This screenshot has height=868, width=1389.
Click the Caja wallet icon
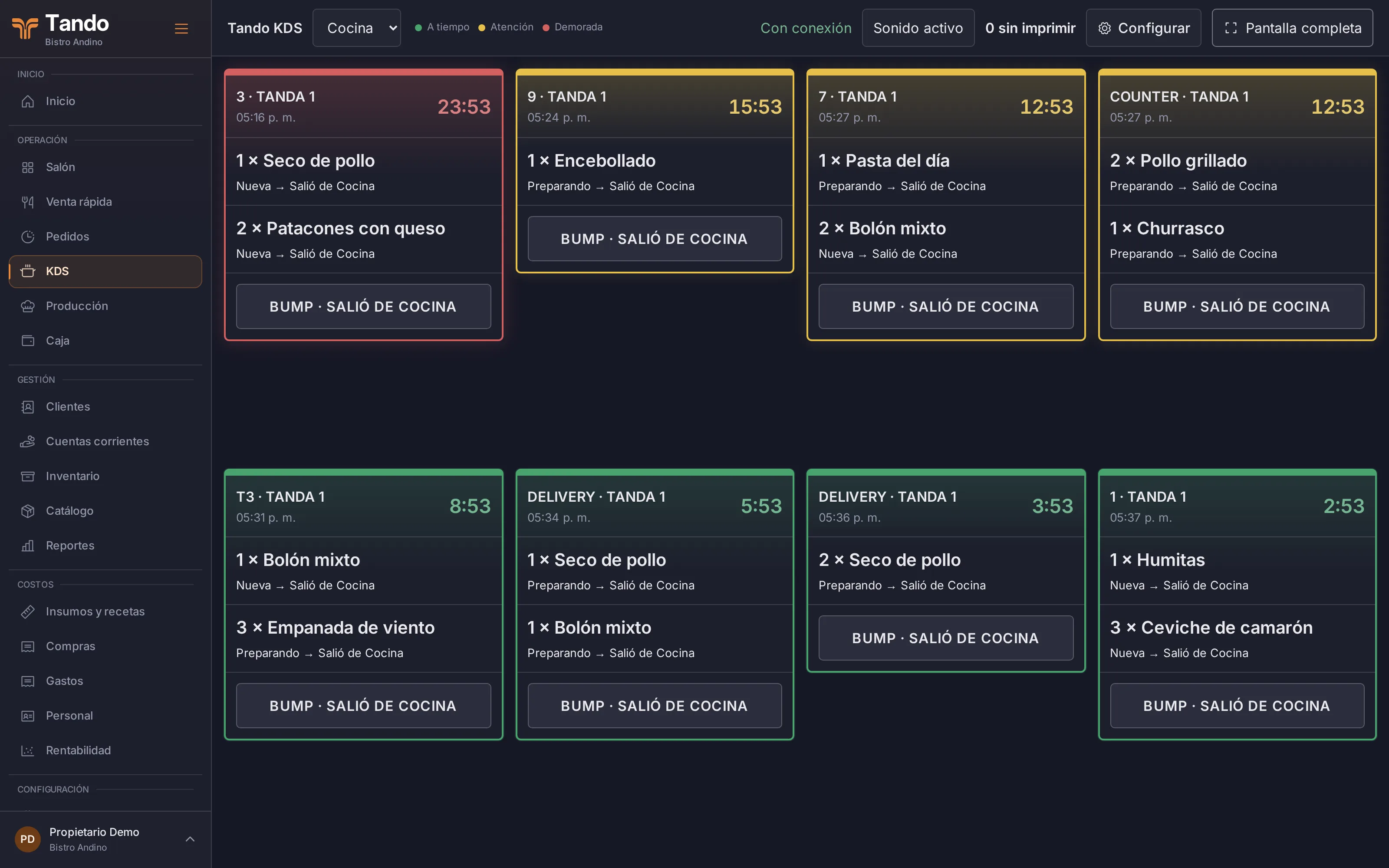click(27, 340)
